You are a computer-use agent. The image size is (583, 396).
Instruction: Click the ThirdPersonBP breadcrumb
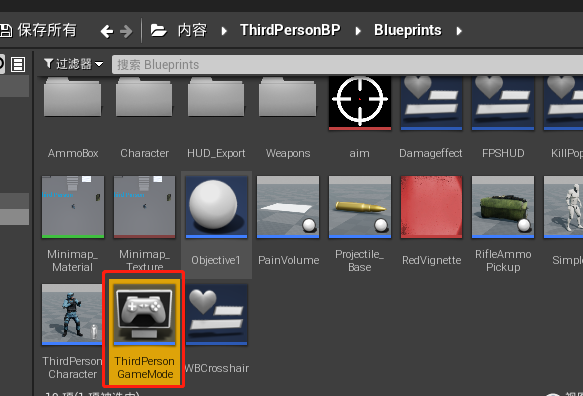point(290,30)
